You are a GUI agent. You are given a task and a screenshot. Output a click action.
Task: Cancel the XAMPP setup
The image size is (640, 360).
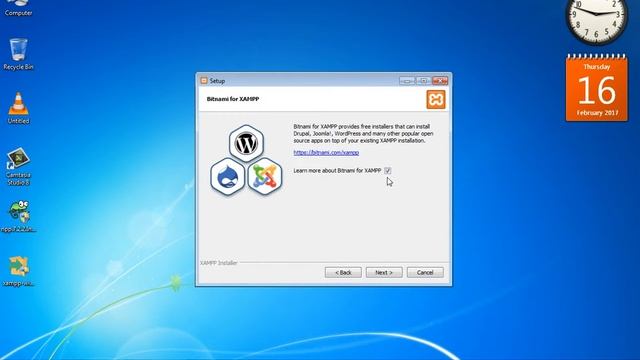pyautogui.click(x=425, y=272)
